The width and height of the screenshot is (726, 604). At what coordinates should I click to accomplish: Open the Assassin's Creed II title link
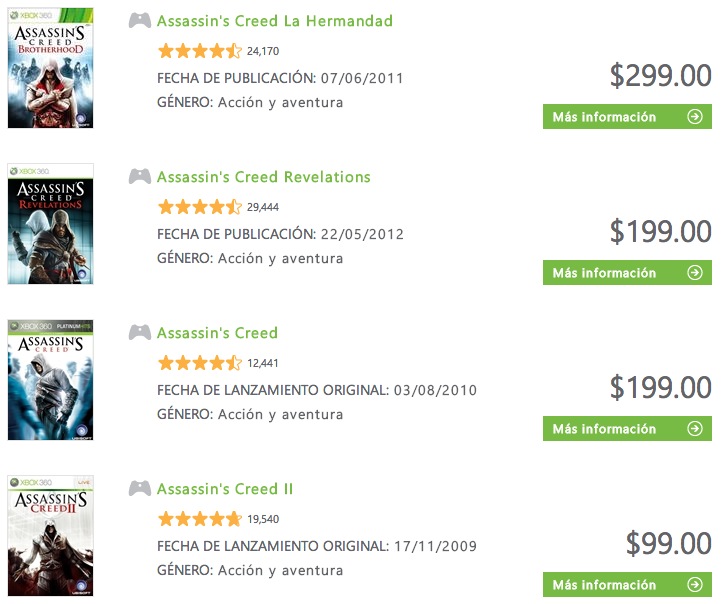(224, 489)
